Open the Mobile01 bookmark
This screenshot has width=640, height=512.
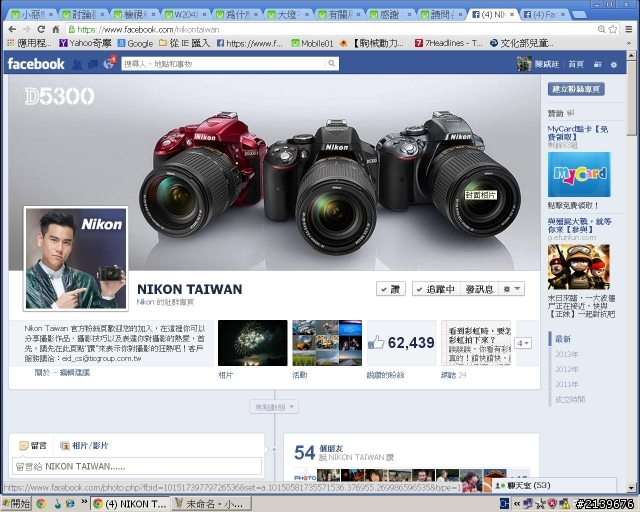312,43
